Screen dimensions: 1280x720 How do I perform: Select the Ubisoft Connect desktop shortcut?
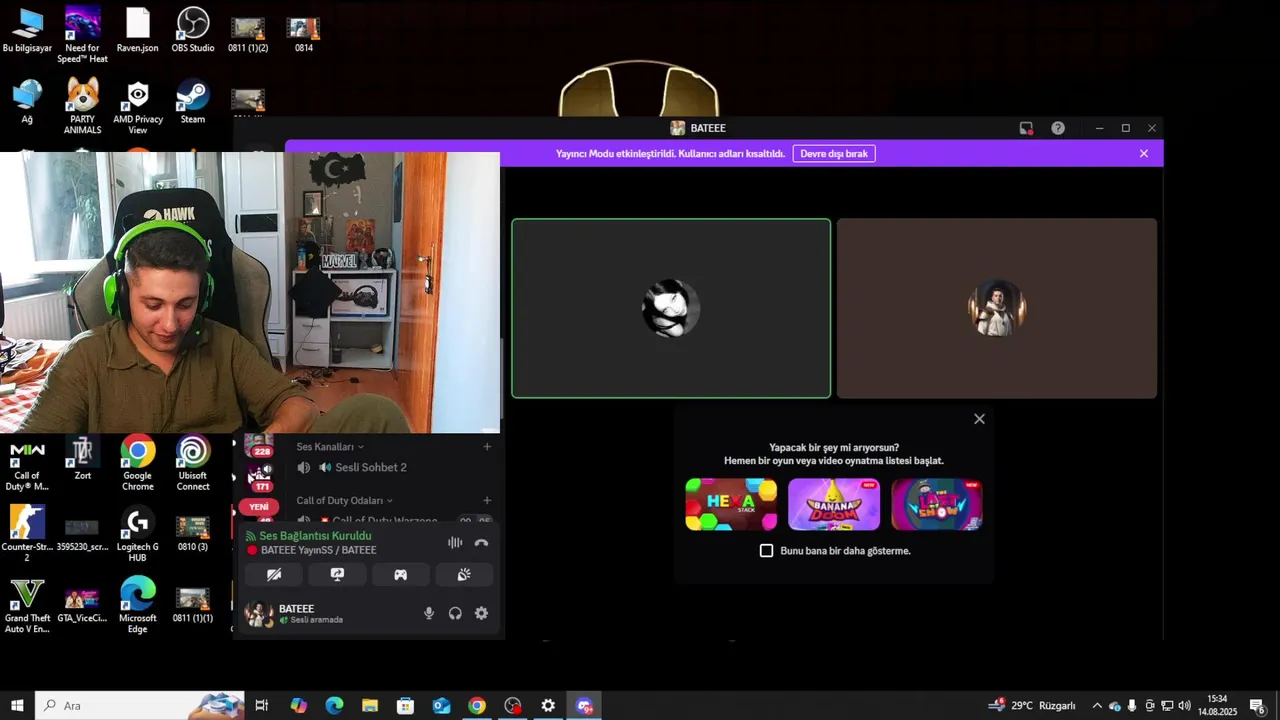coord(193,463)
